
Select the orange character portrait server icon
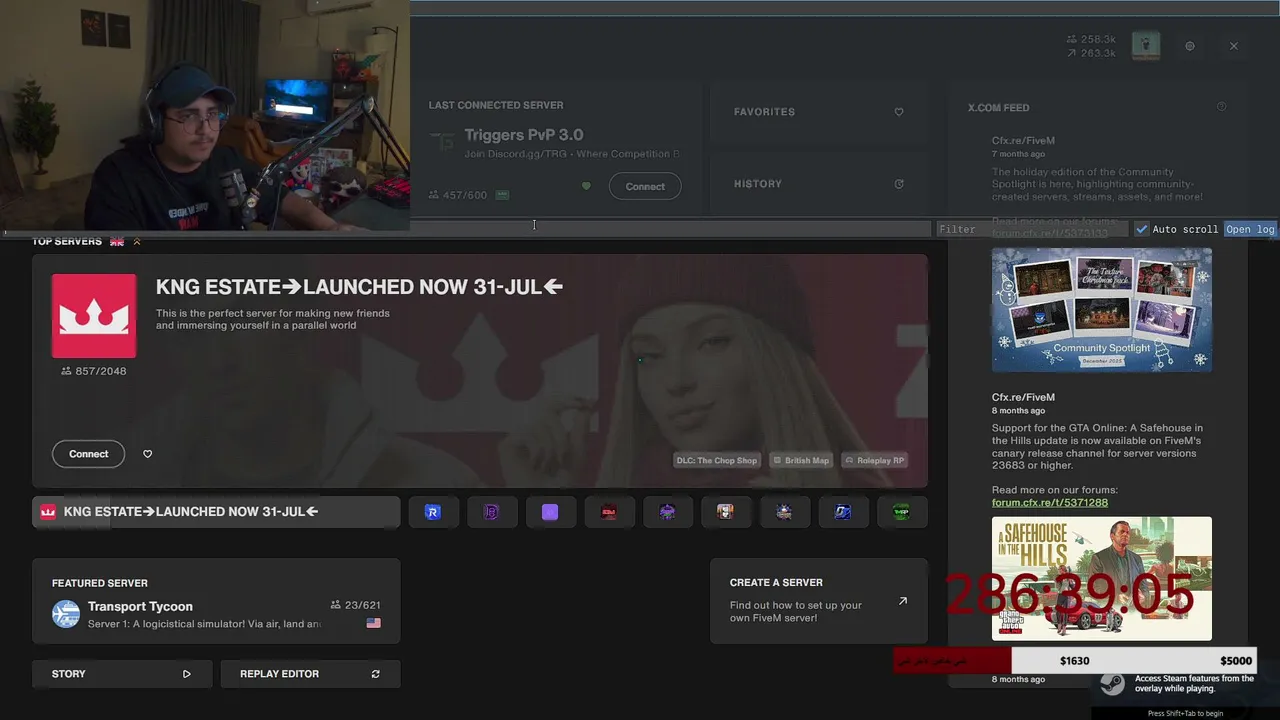click(x=725, y=512)
